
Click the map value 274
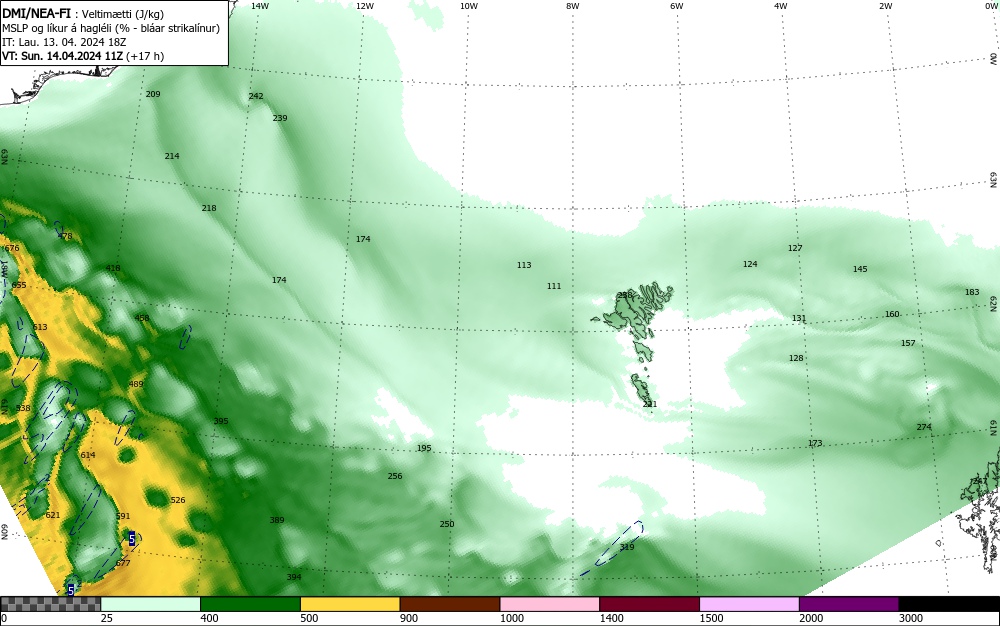pyautogui.click(x=924, y=427)
